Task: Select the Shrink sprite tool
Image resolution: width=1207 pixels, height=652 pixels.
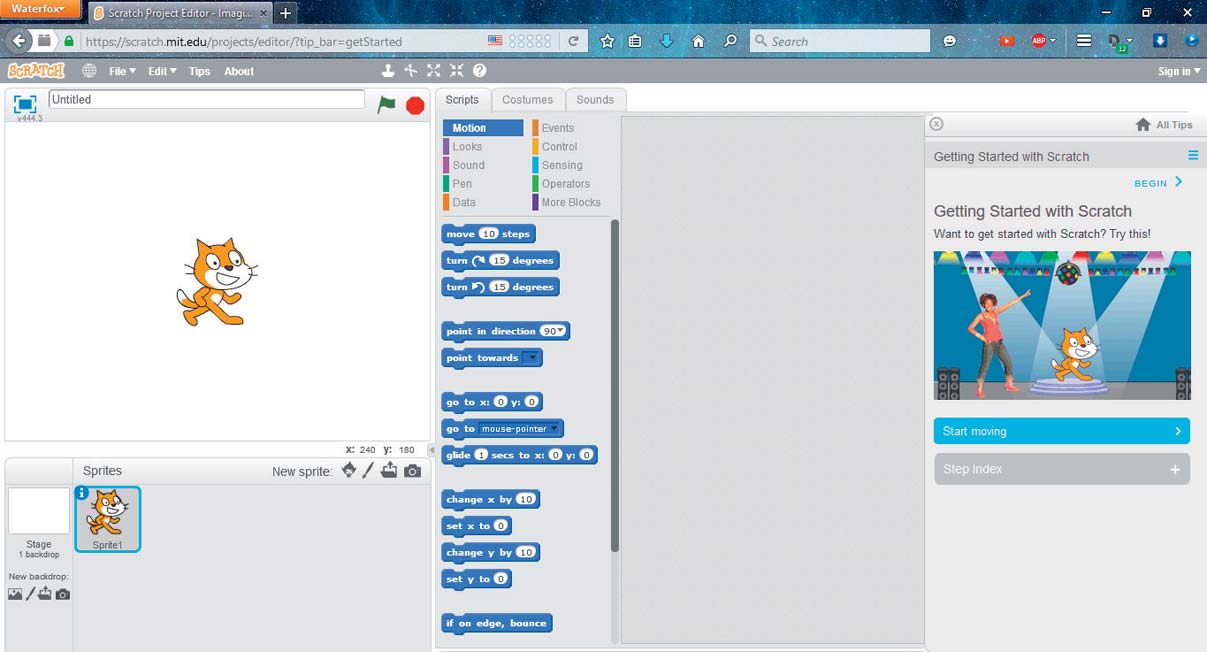Action: (456, 71)
